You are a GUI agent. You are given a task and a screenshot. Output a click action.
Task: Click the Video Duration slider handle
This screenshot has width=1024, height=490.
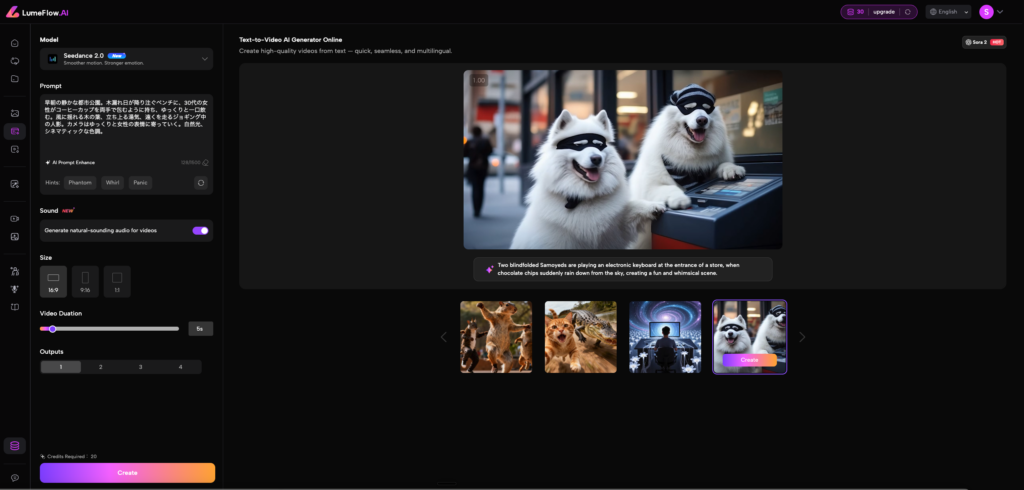[x=52, y=329]
